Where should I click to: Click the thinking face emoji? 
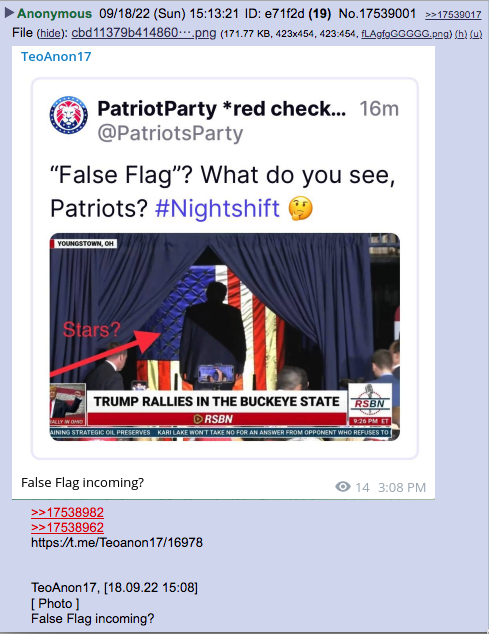301,209
